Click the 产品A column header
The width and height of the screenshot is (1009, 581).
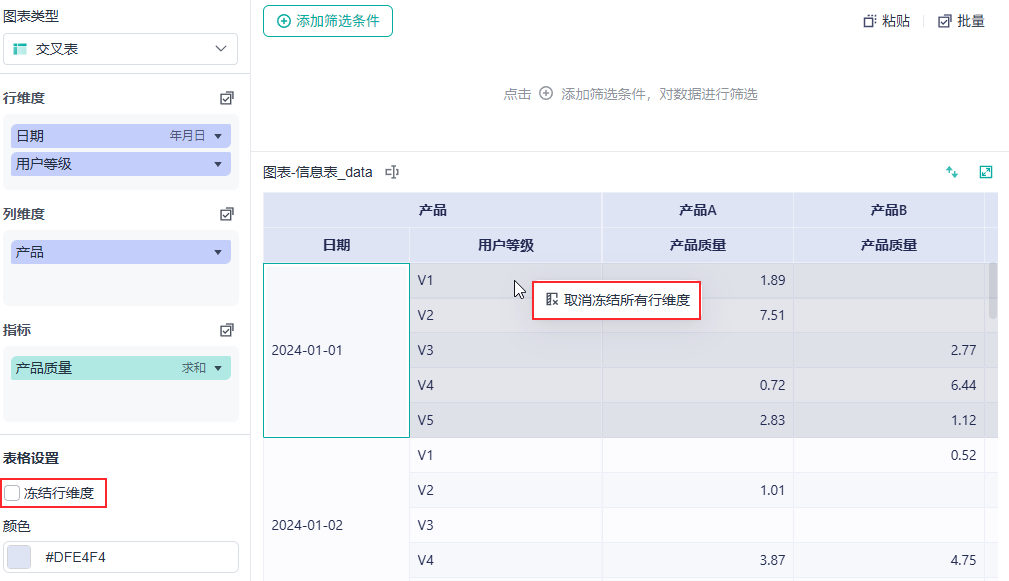coord(698,210)
